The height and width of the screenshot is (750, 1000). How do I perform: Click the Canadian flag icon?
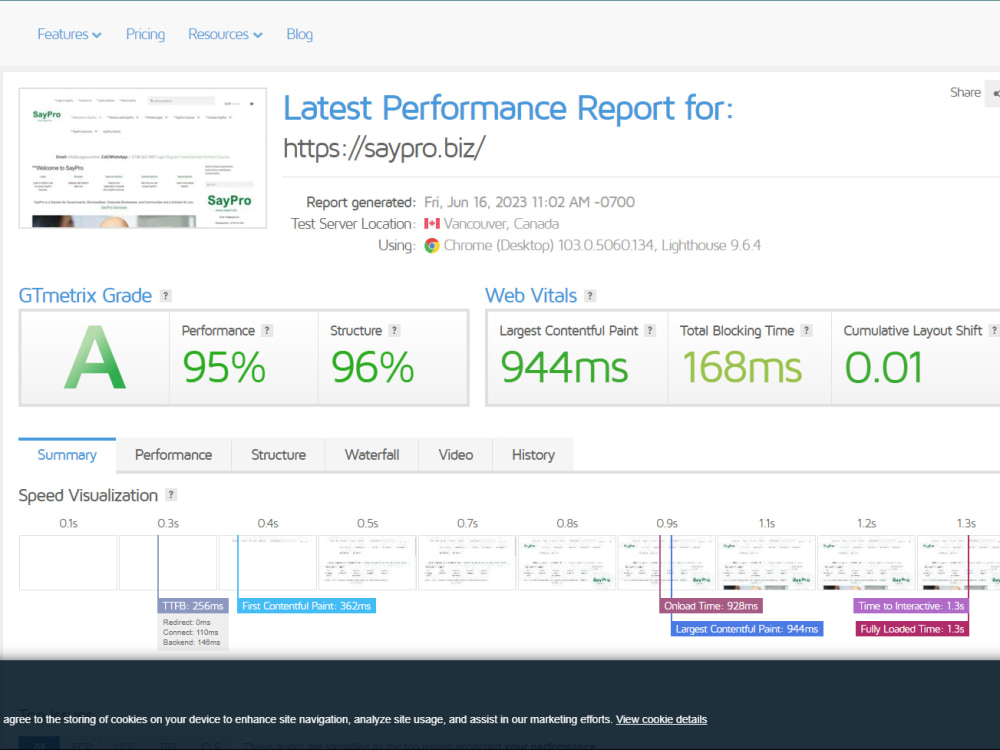coord(432,224)
